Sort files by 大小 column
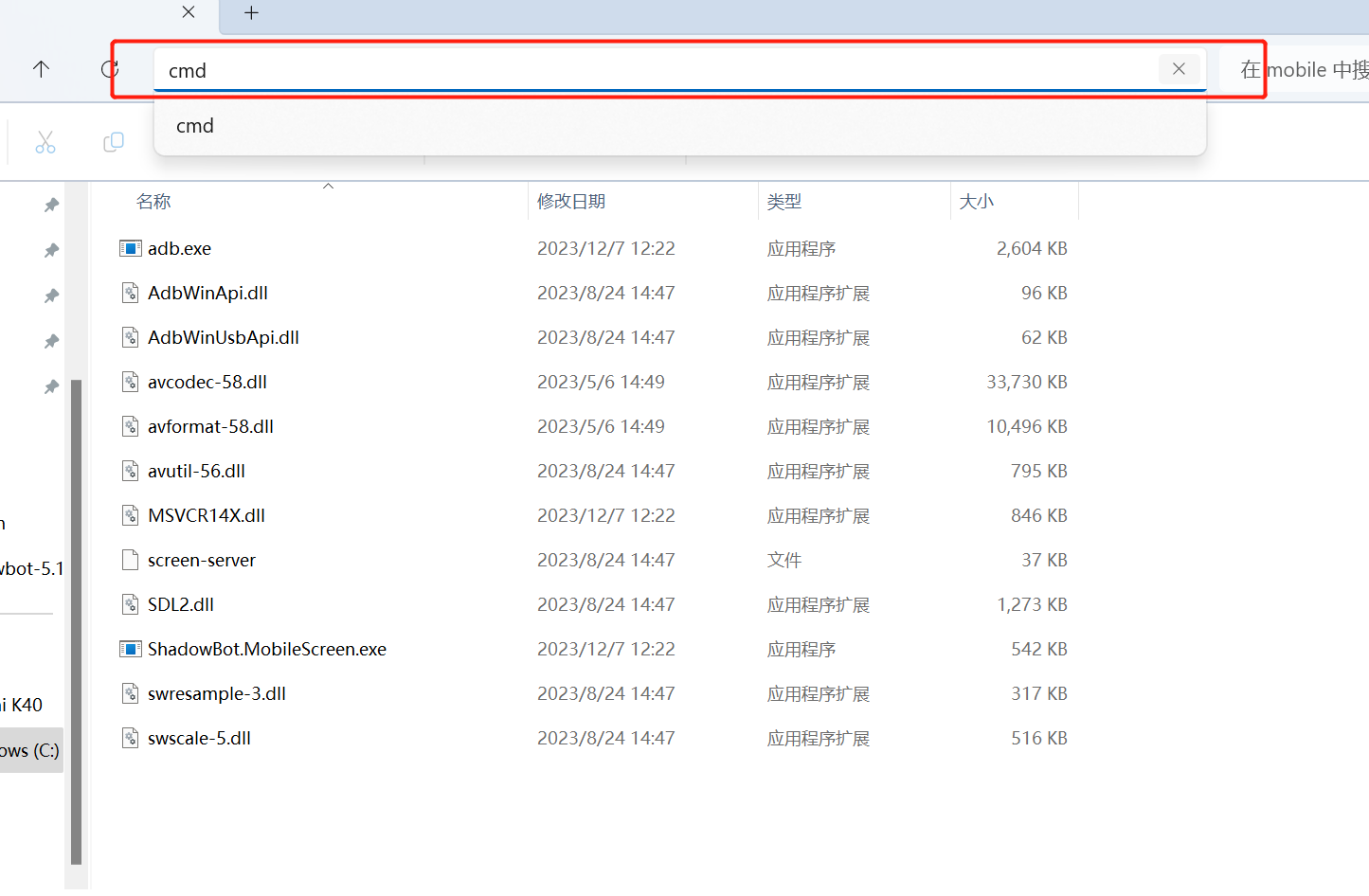The image size is (1369, 896). pos(977,202)
